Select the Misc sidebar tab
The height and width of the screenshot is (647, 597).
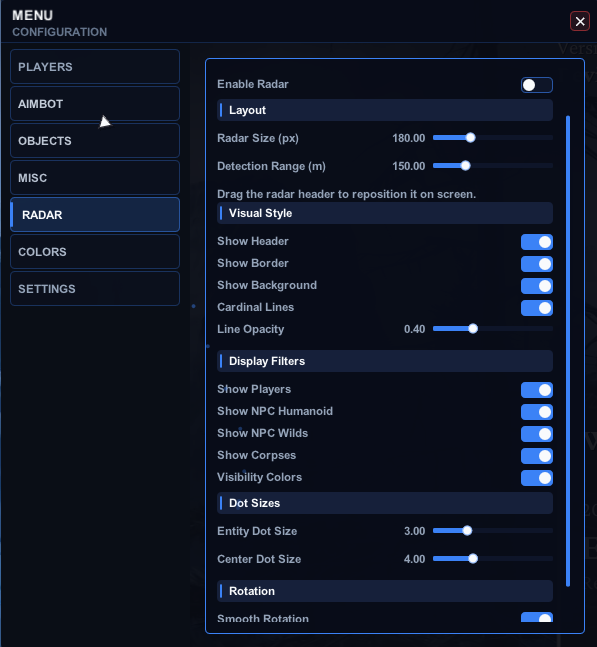[x=95, y=178]
